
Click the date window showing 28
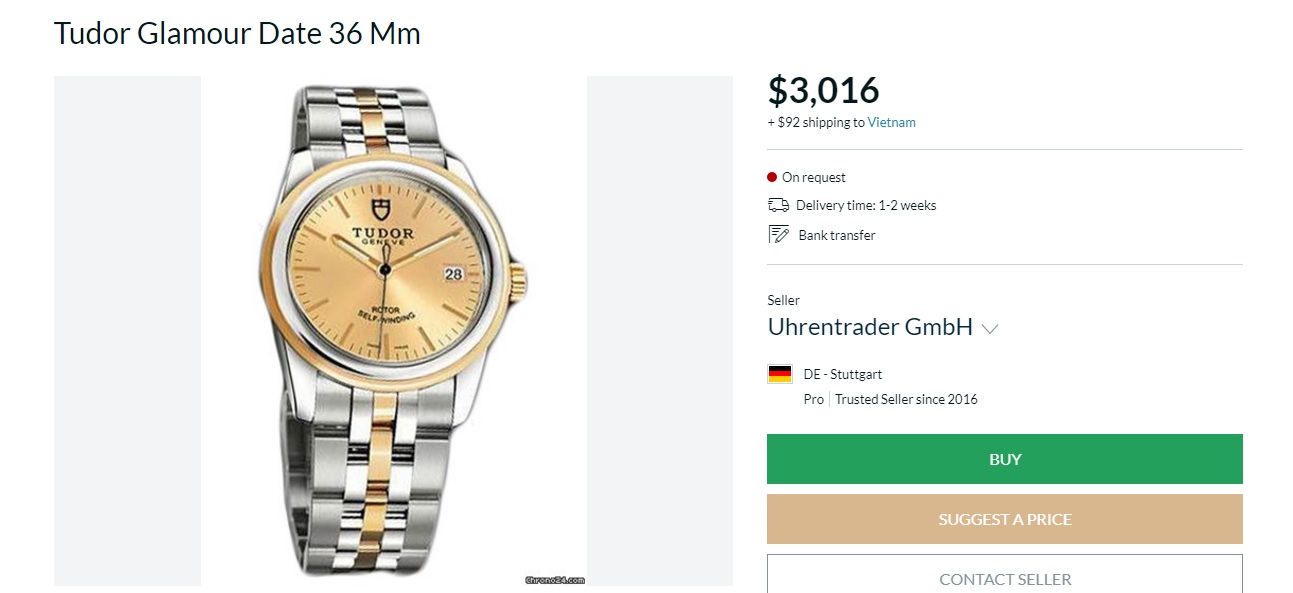pos(453,274)
